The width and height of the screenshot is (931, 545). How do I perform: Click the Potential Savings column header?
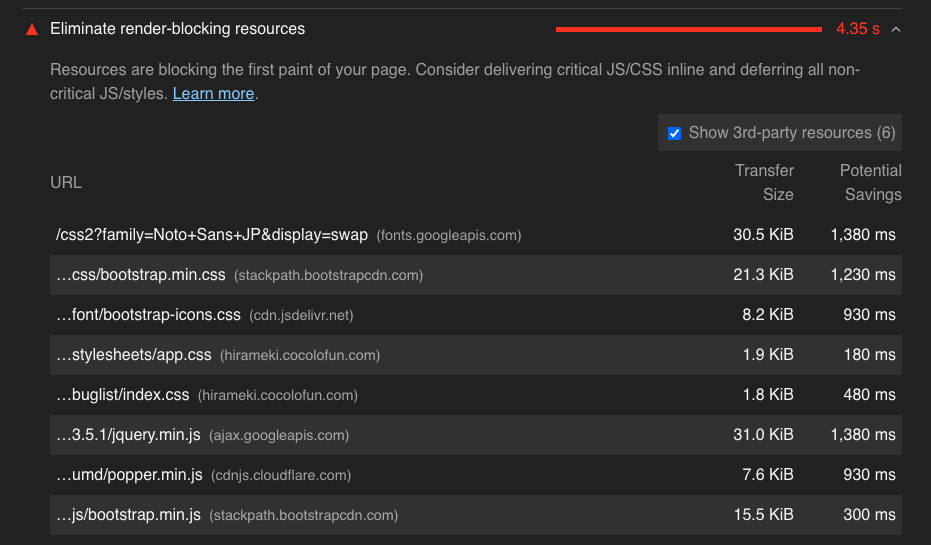(x=870, y=182)
